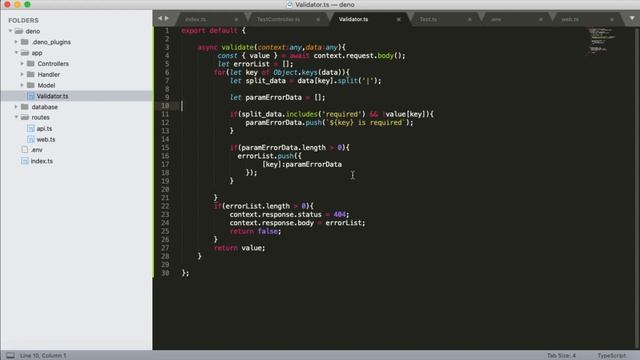
Task: Click the minimap code preview
Action: 601,41
